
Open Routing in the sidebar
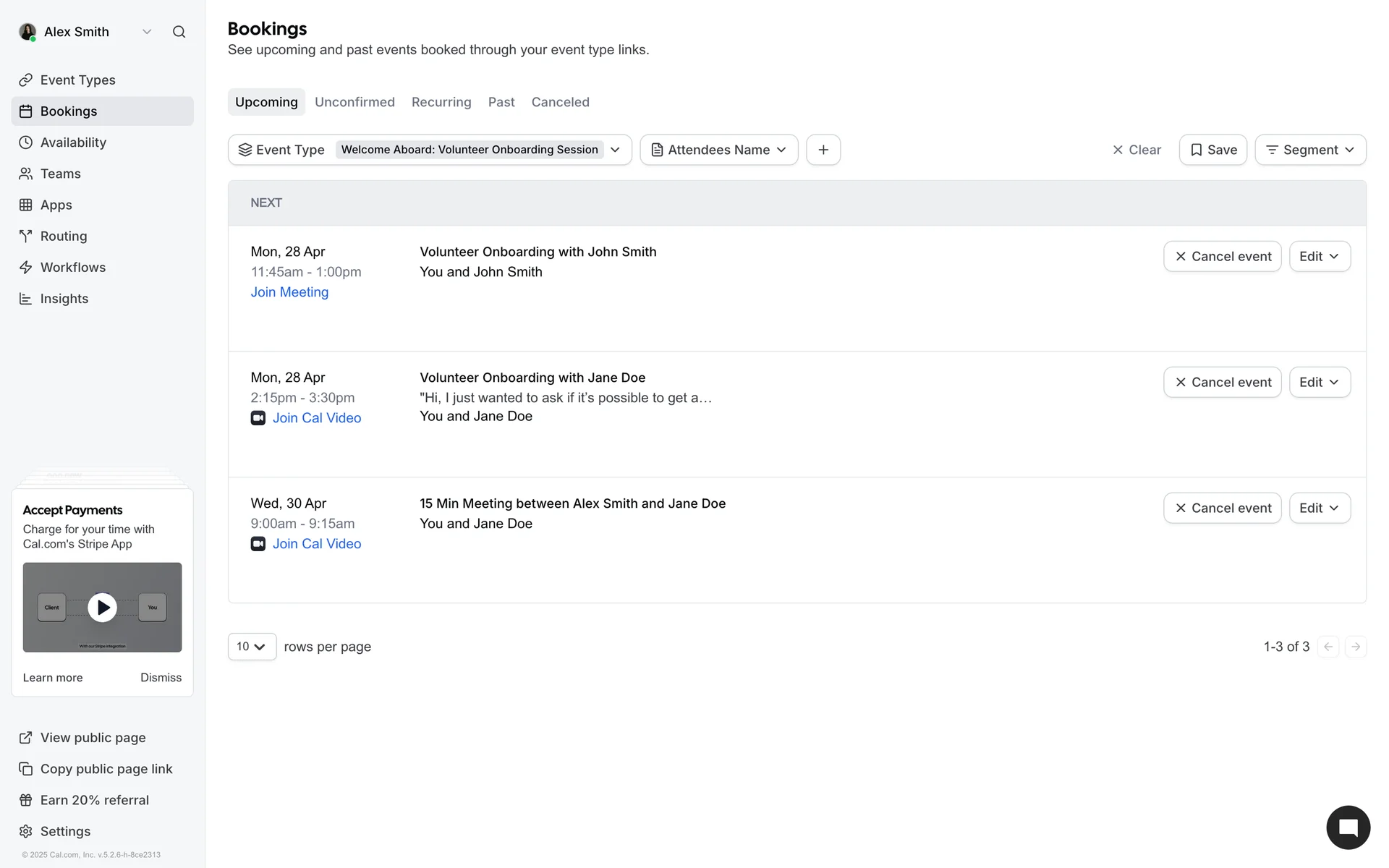click(64, 237)
